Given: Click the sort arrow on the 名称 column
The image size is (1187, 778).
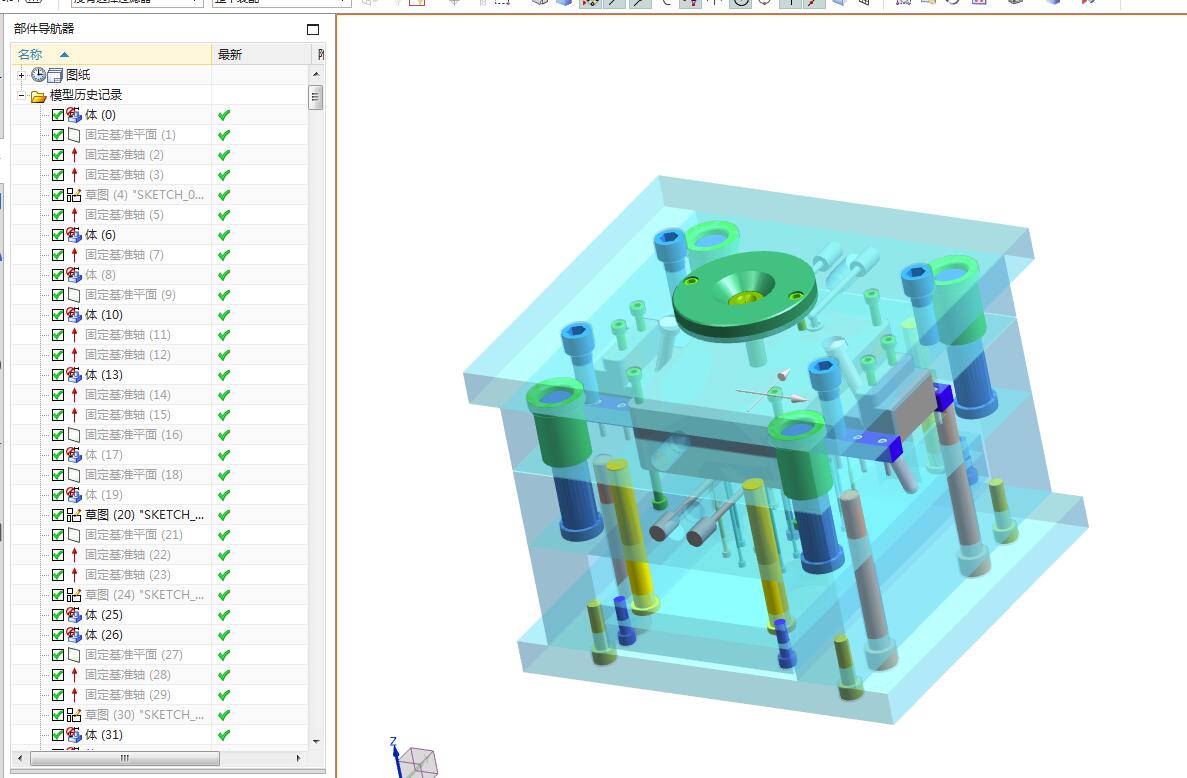Looking at the screenshot, I should click(x=64, y=54).
